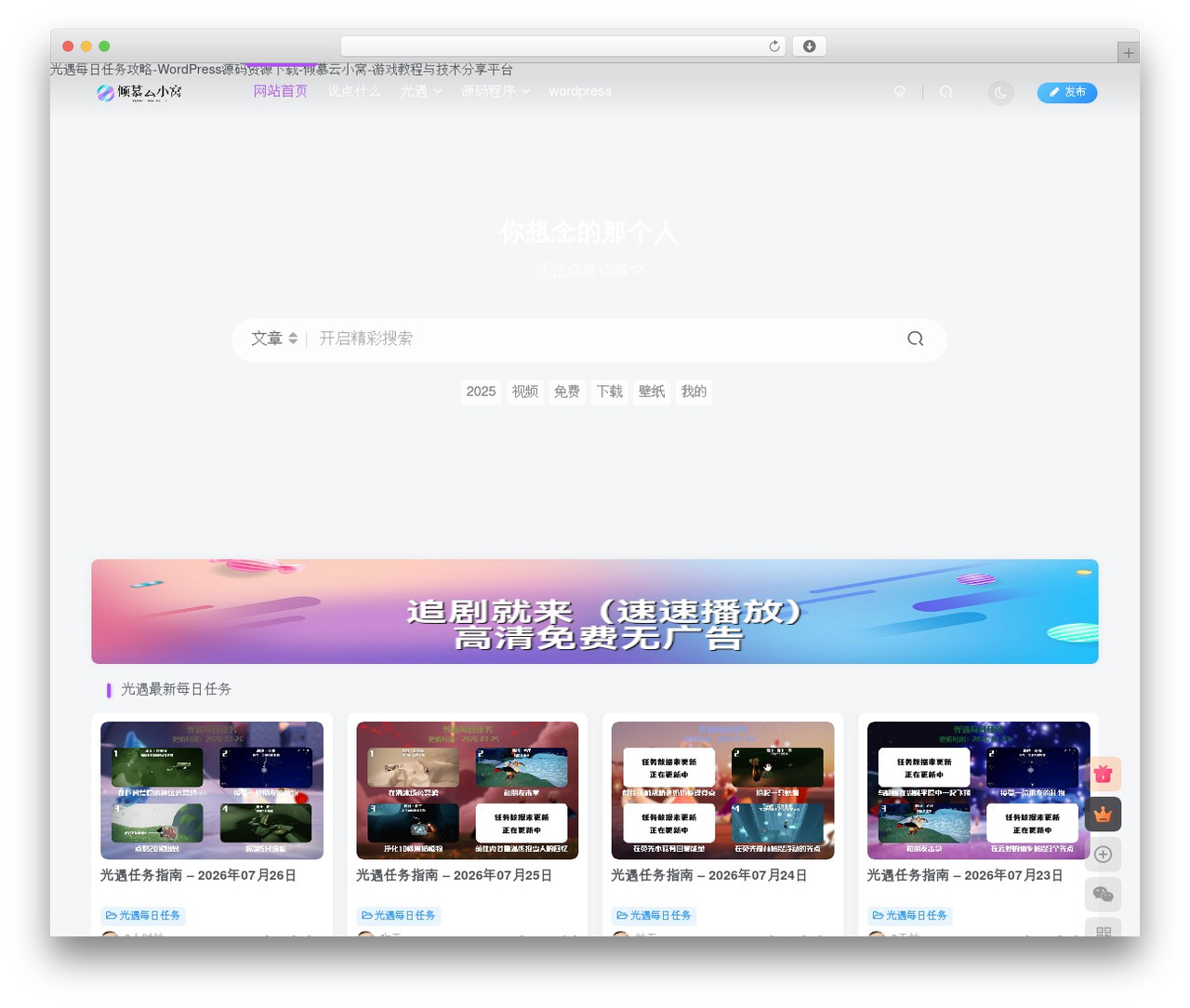Open a new browser tab with plus
Image resolution: width=1190 pixels, height=1008 pixels.
click(1129, 53)
